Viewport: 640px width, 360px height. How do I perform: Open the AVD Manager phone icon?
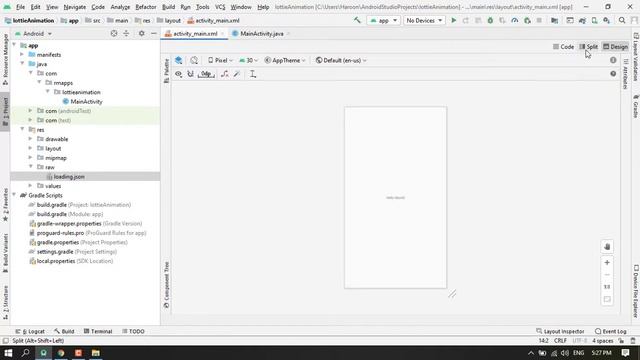(594, 20)
